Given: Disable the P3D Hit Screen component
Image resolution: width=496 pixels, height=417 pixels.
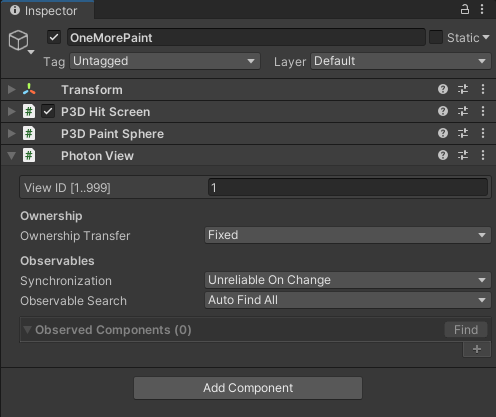Looking at the screenshot, I should pos(48,111).
